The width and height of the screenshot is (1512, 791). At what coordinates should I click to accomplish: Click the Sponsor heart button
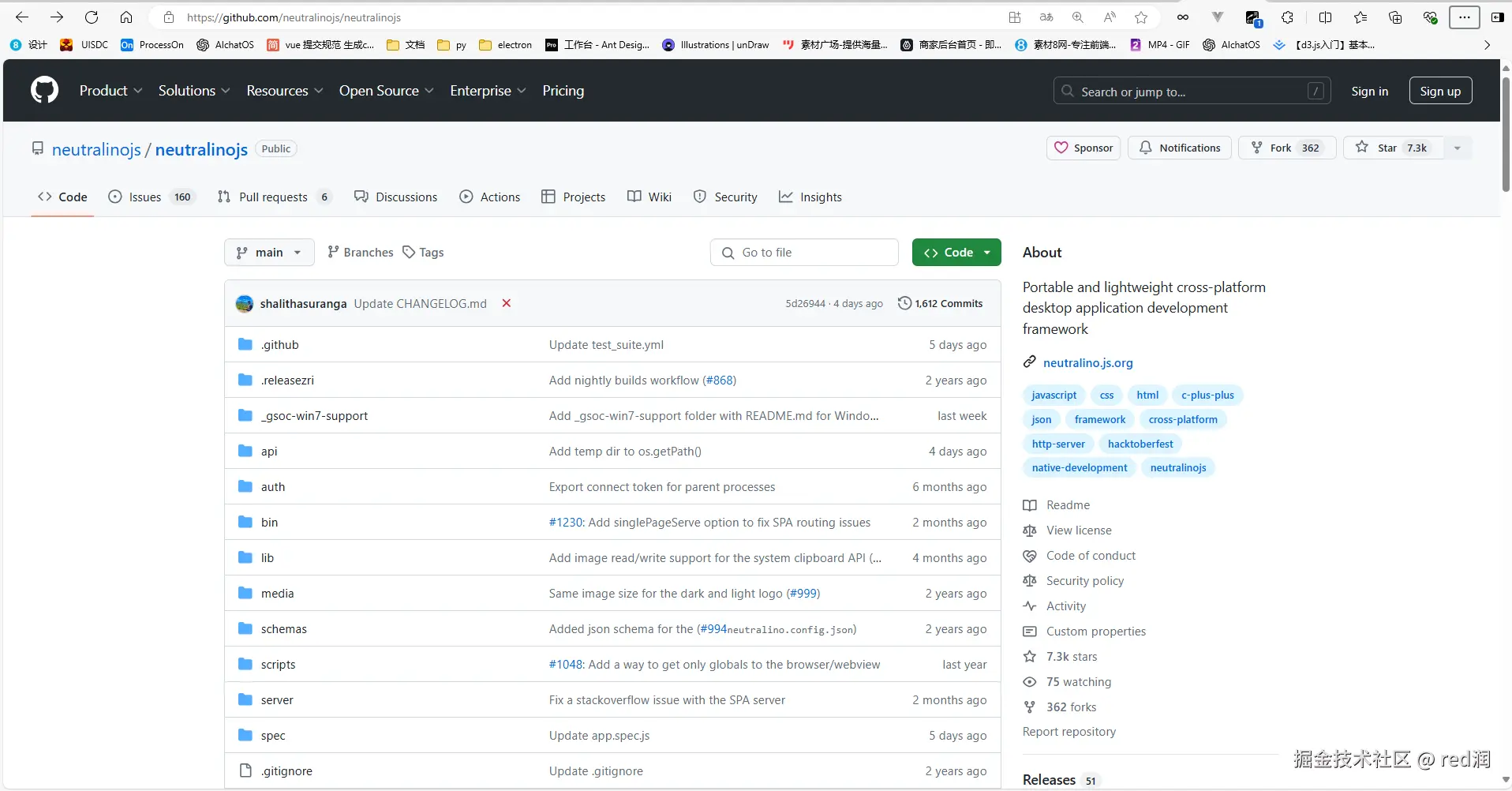click(x=1083, y=148)
